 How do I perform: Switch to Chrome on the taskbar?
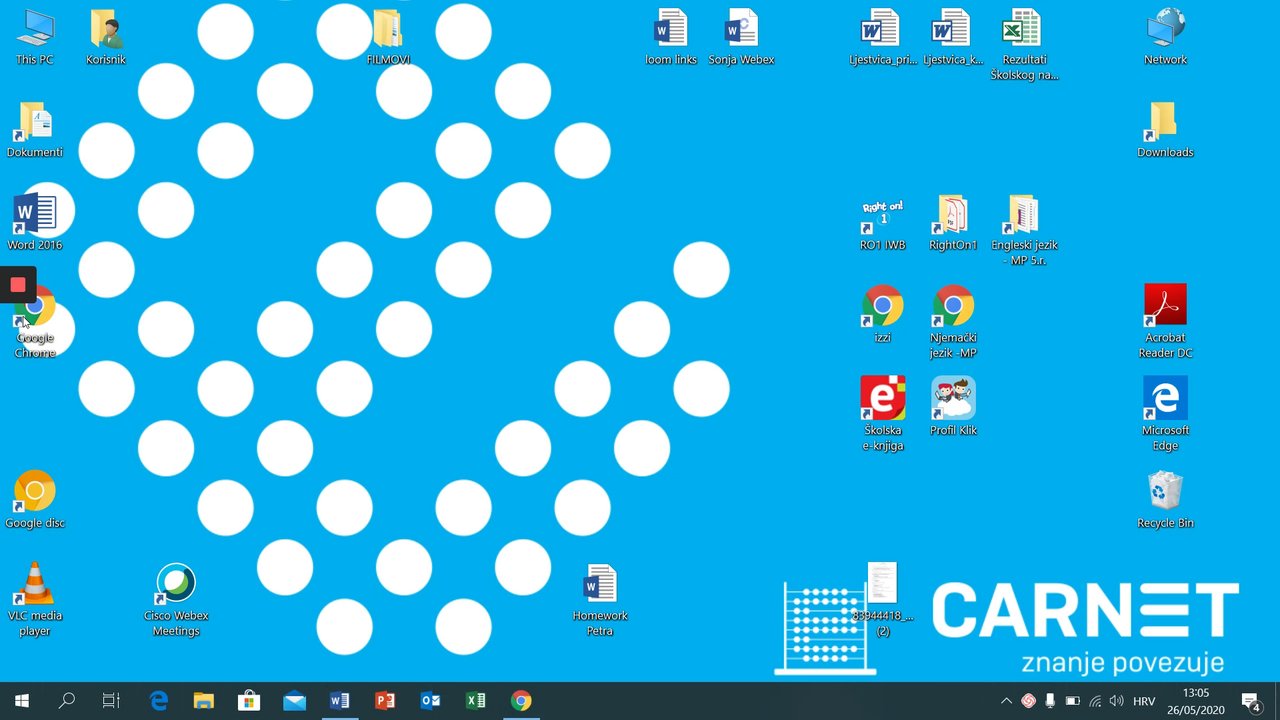(521, 701)
